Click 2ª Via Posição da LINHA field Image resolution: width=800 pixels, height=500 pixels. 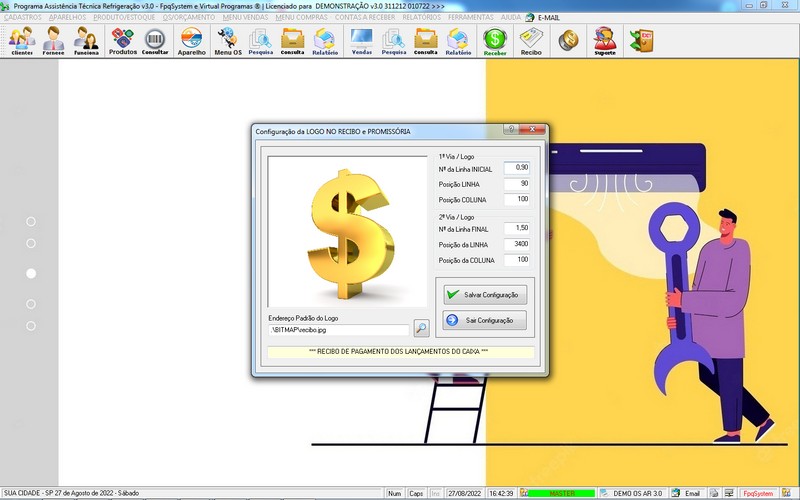point(516,244)
